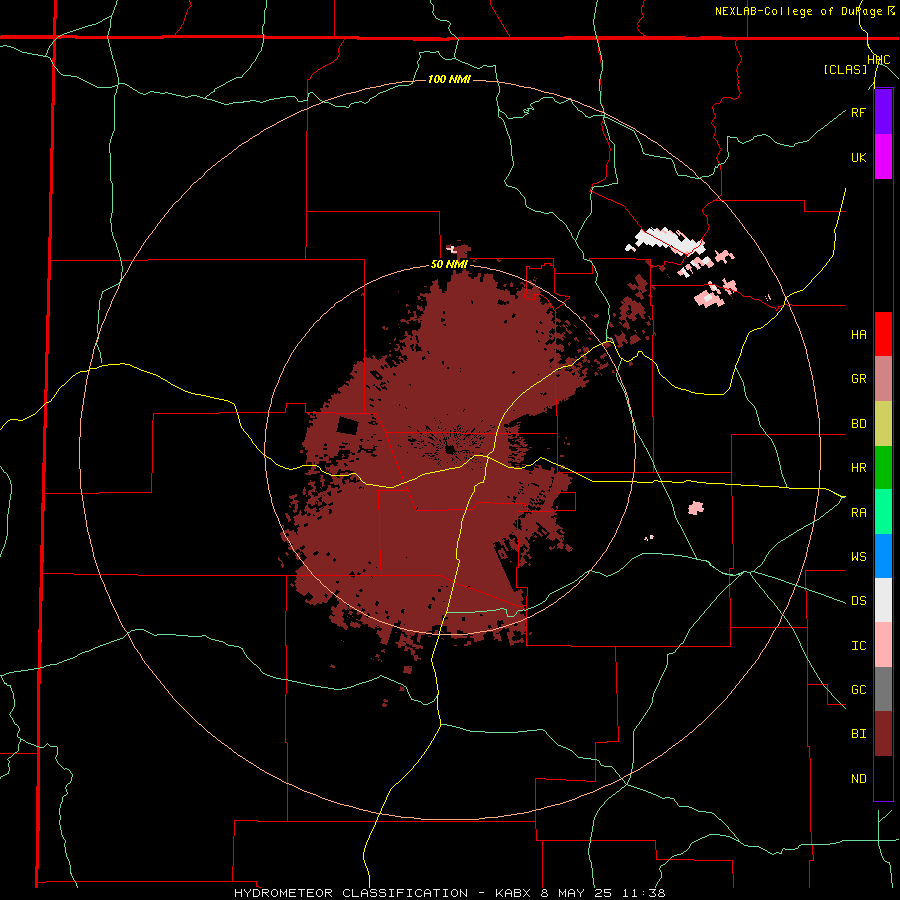Click the ND black legend swatch

[x=883, y=778]
